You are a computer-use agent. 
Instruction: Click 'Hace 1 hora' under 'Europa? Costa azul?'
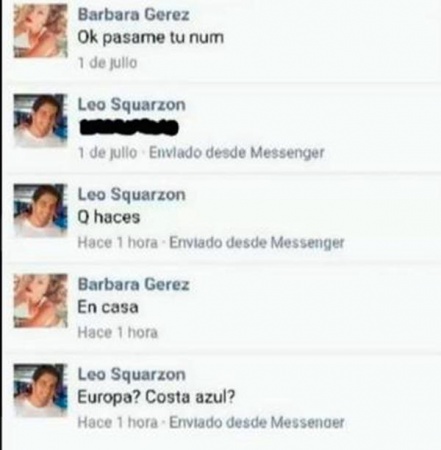pos(118,422)
